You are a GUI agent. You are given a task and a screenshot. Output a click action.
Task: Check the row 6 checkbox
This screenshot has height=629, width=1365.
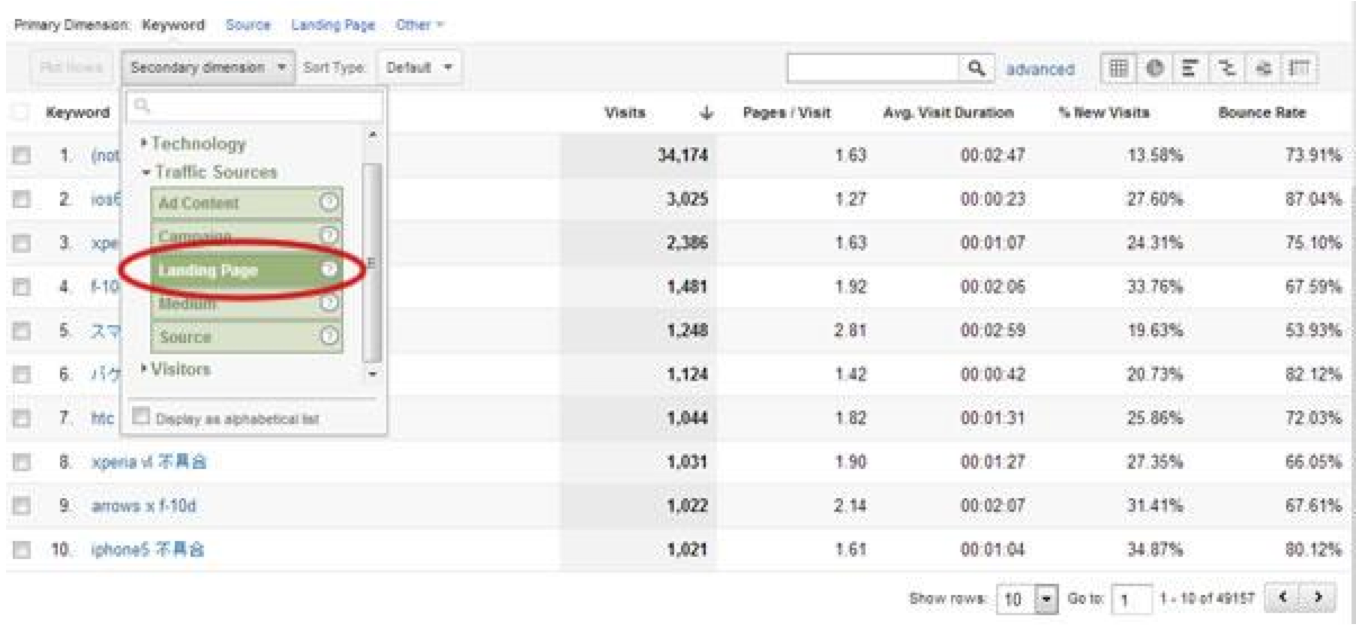pos(22,374)
